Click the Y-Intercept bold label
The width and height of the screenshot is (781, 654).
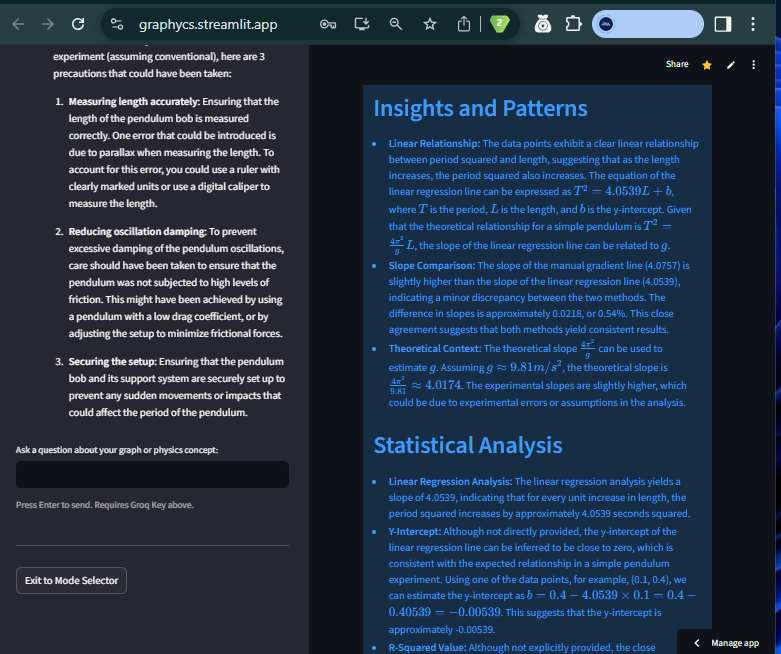(415, 531)
